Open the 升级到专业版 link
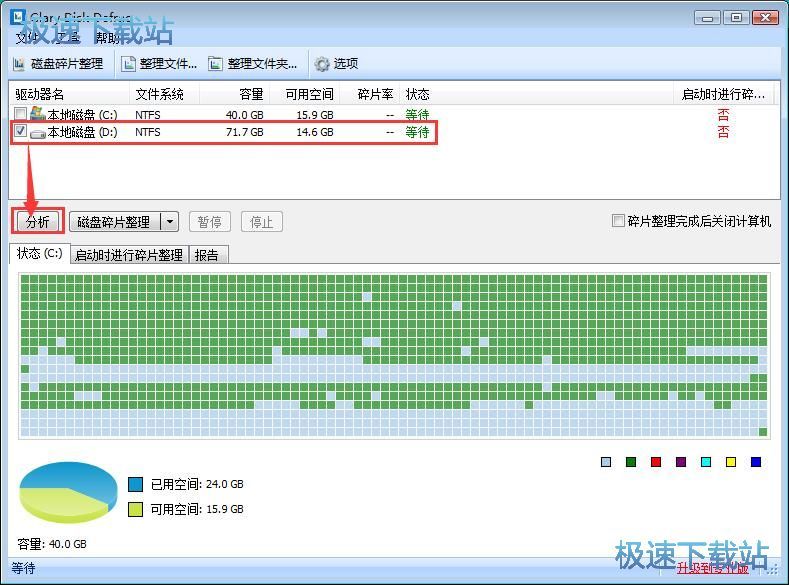The image size is (789, 585). click(x=713, y=568)
